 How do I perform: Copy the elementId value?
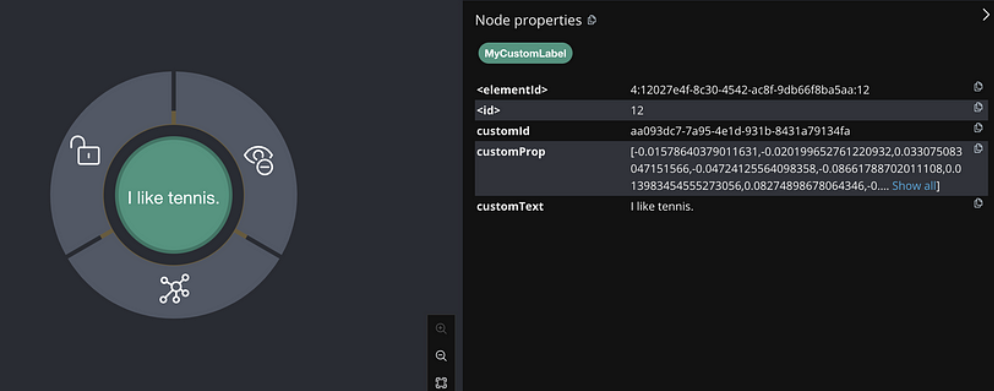pos(978,87)
